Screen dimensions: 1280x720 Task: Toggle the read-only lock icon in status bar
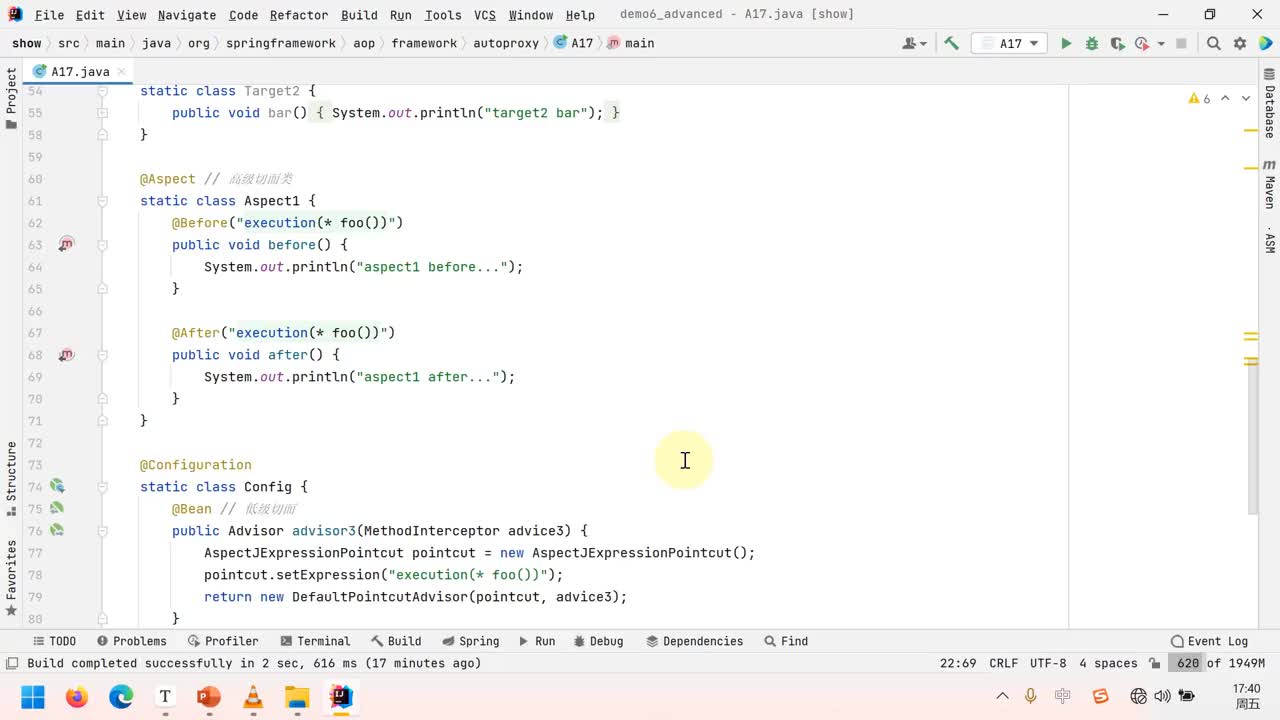pyautogui.click(x=1155, y=663)
